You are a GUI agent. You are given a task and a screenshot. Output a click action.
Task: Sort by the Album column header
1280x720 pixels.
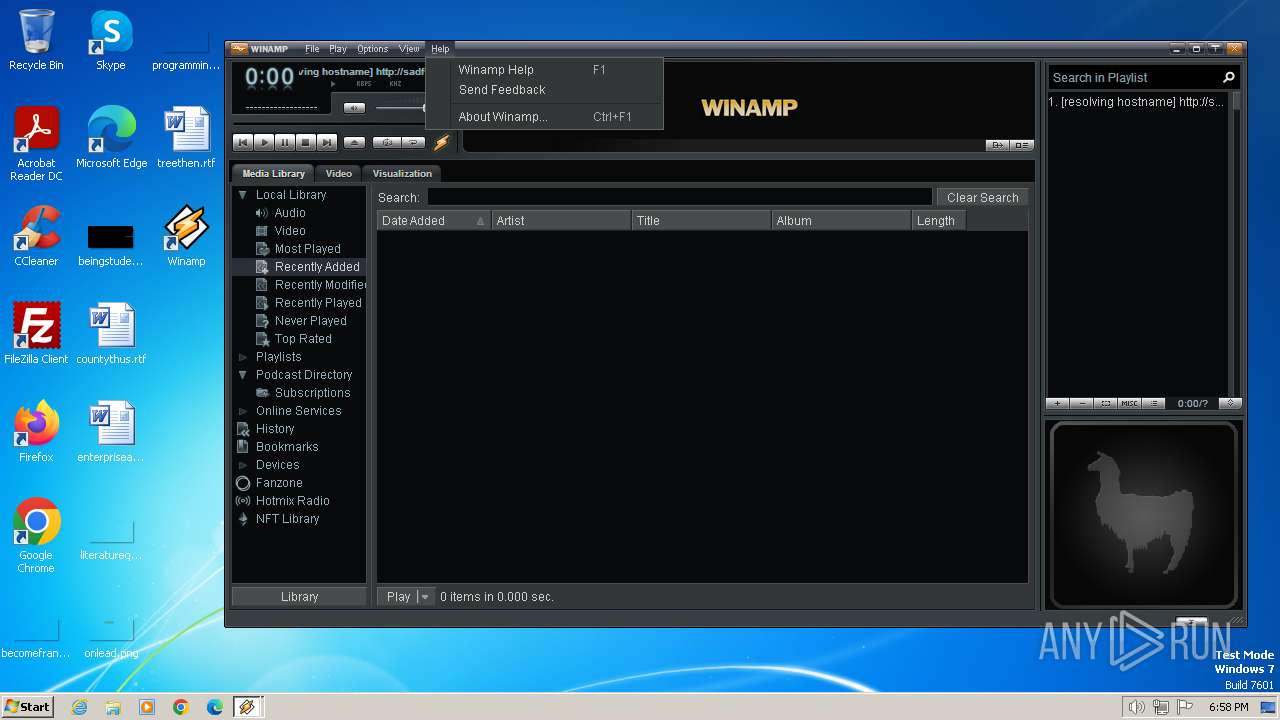pos(841,221)
